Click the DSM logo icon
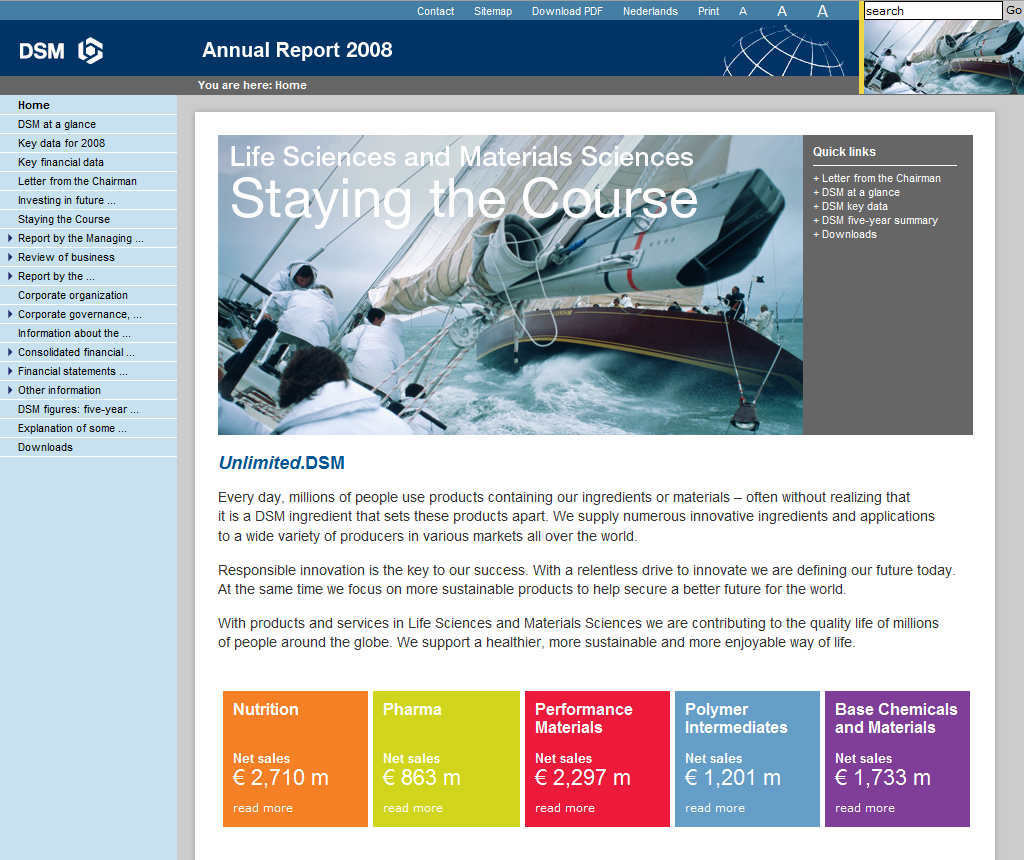The image size is (1024, 860). pos(90,51)
